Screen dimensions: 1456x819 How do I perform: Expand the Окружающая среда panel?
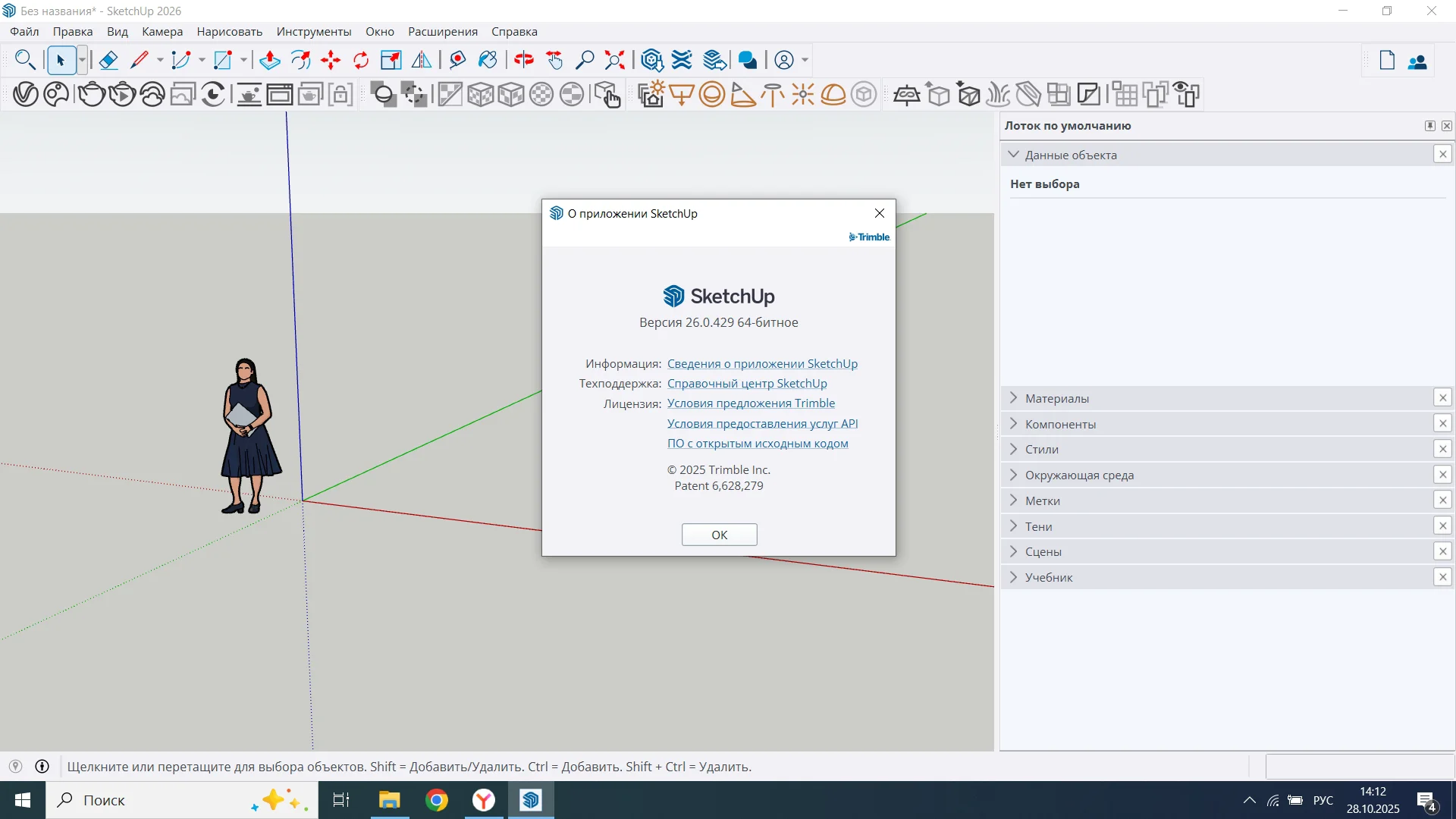point(1014,475)
